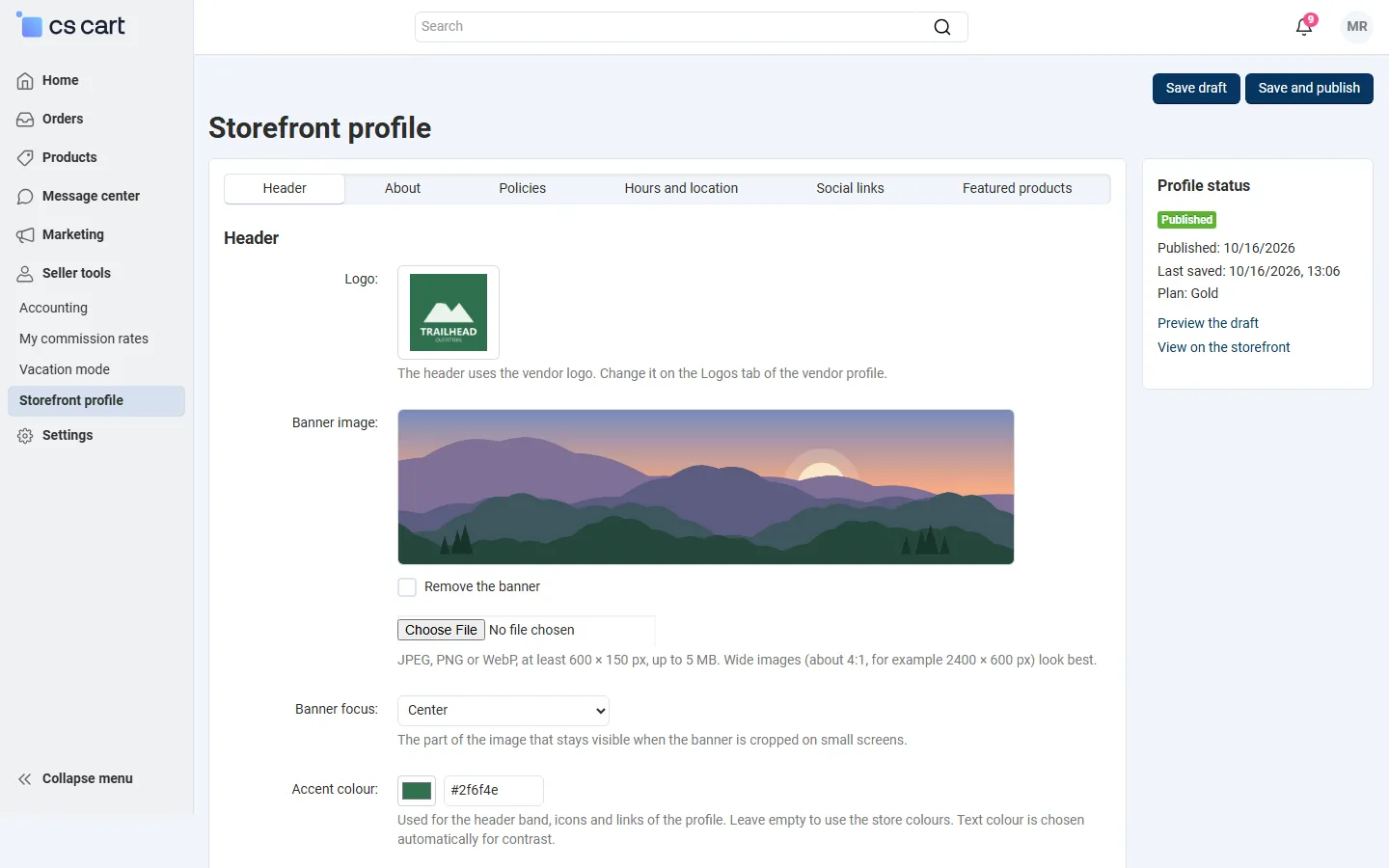The width and height of the screenshot is (1389, 868).
Task: Open the MR user avatar menu
Action: tap(1357, 26)
